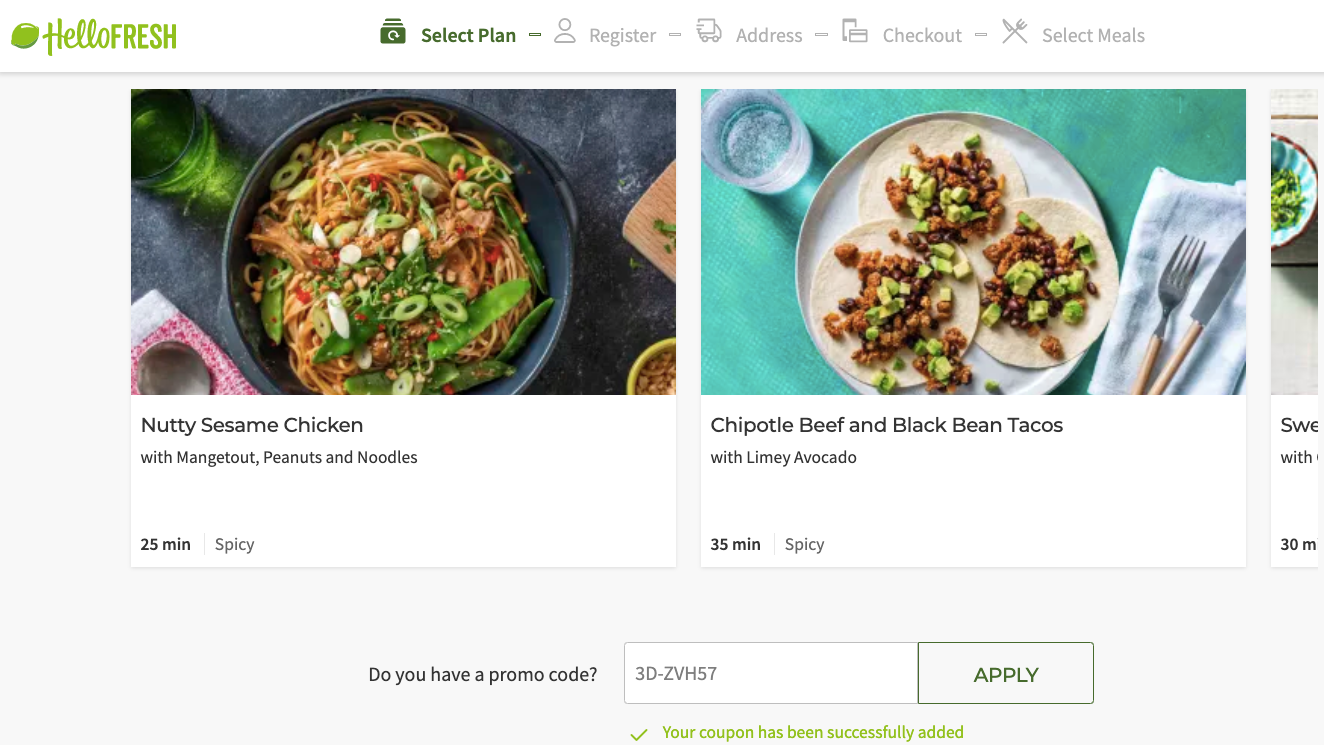Select the Spicy tag on the tacos card

[x=803, y=544]
